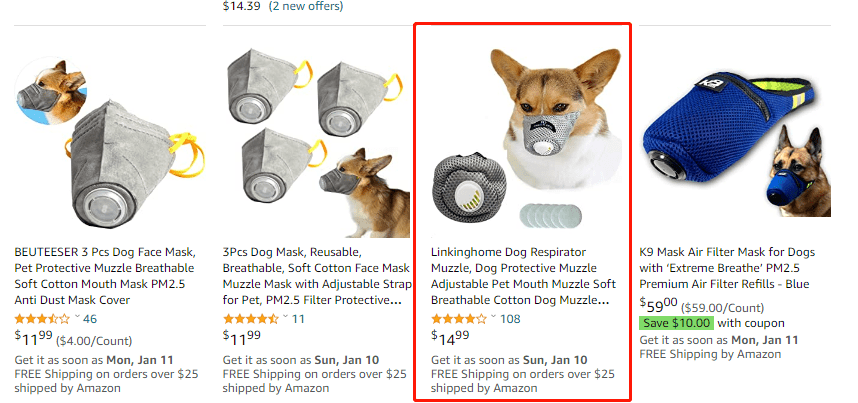
Task: Click Linkinghome star rating icons
Action: click(x=459, y=319)
